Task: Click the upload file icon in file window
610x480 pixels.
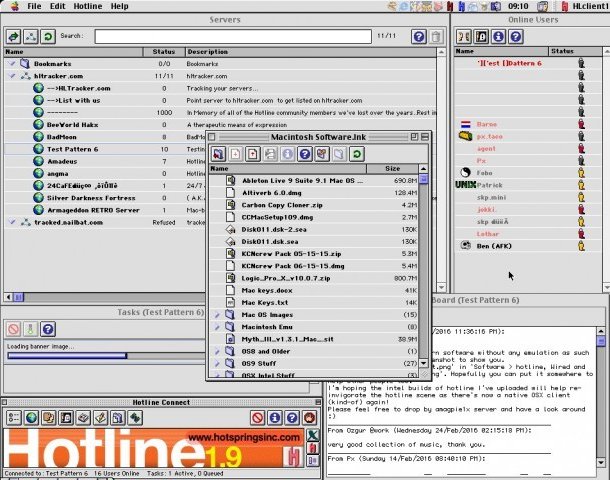Action: pyautogui.click(x=252, y=154)
